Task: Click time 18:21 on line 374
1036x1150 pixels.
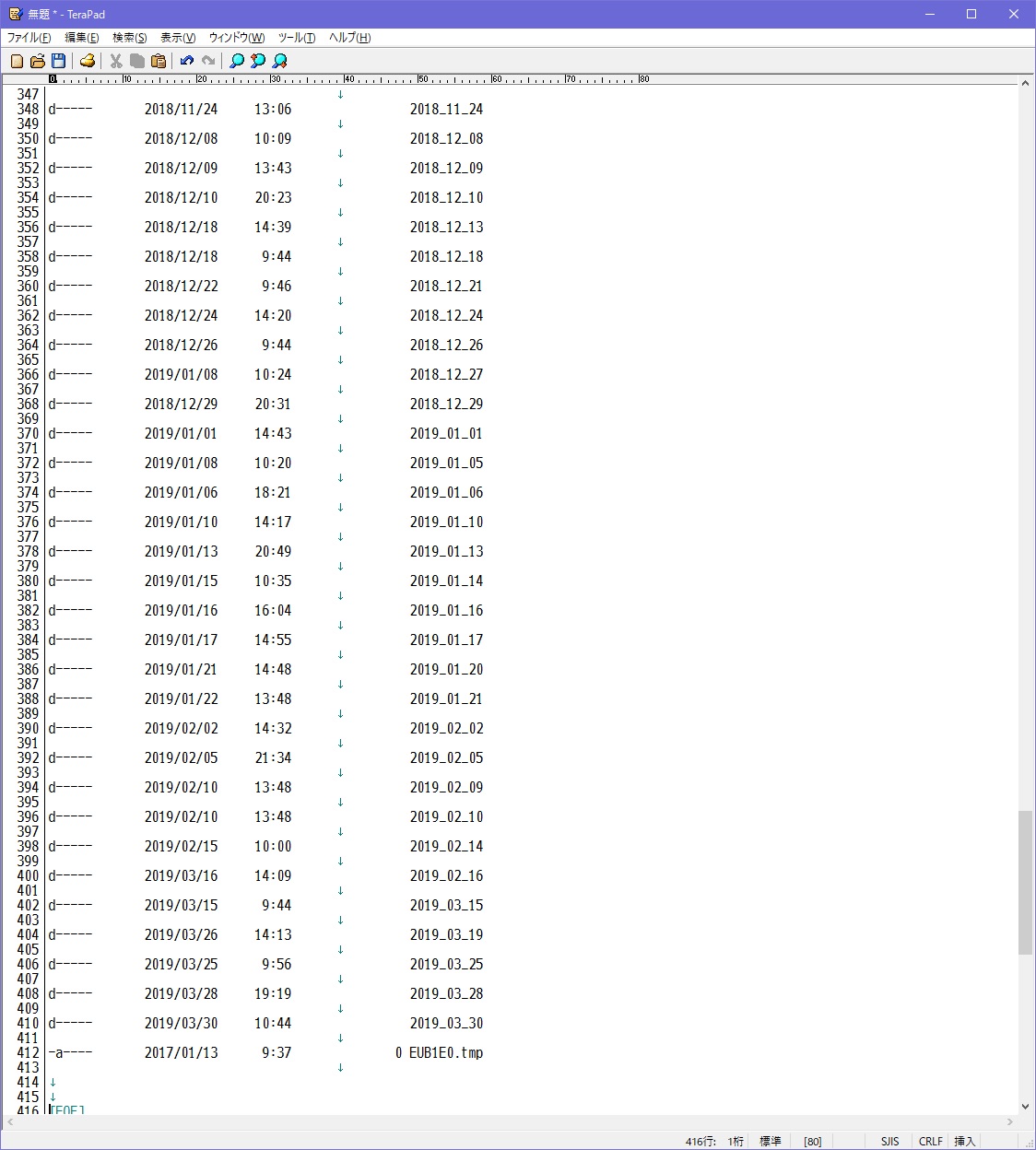Action: click(x=273, y=492)
